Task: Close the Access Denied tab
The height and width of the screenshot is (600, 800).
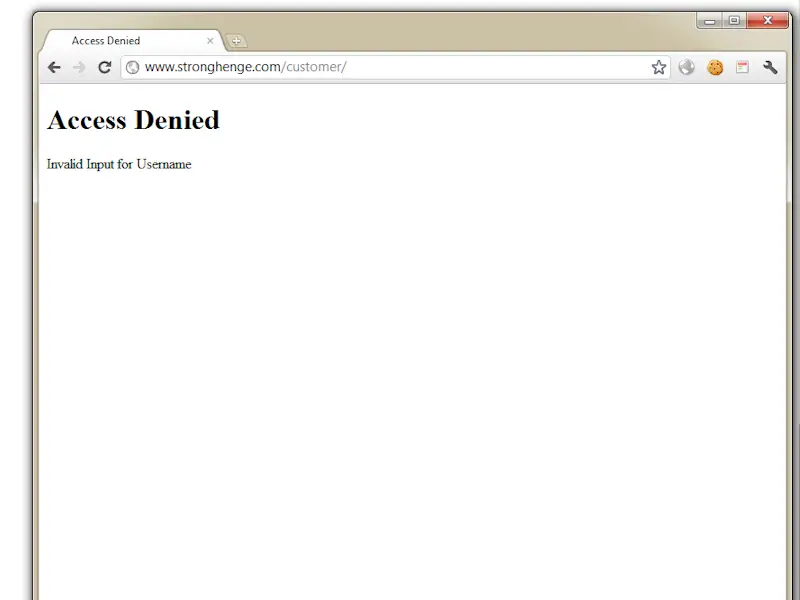Action: coord(210,41)
